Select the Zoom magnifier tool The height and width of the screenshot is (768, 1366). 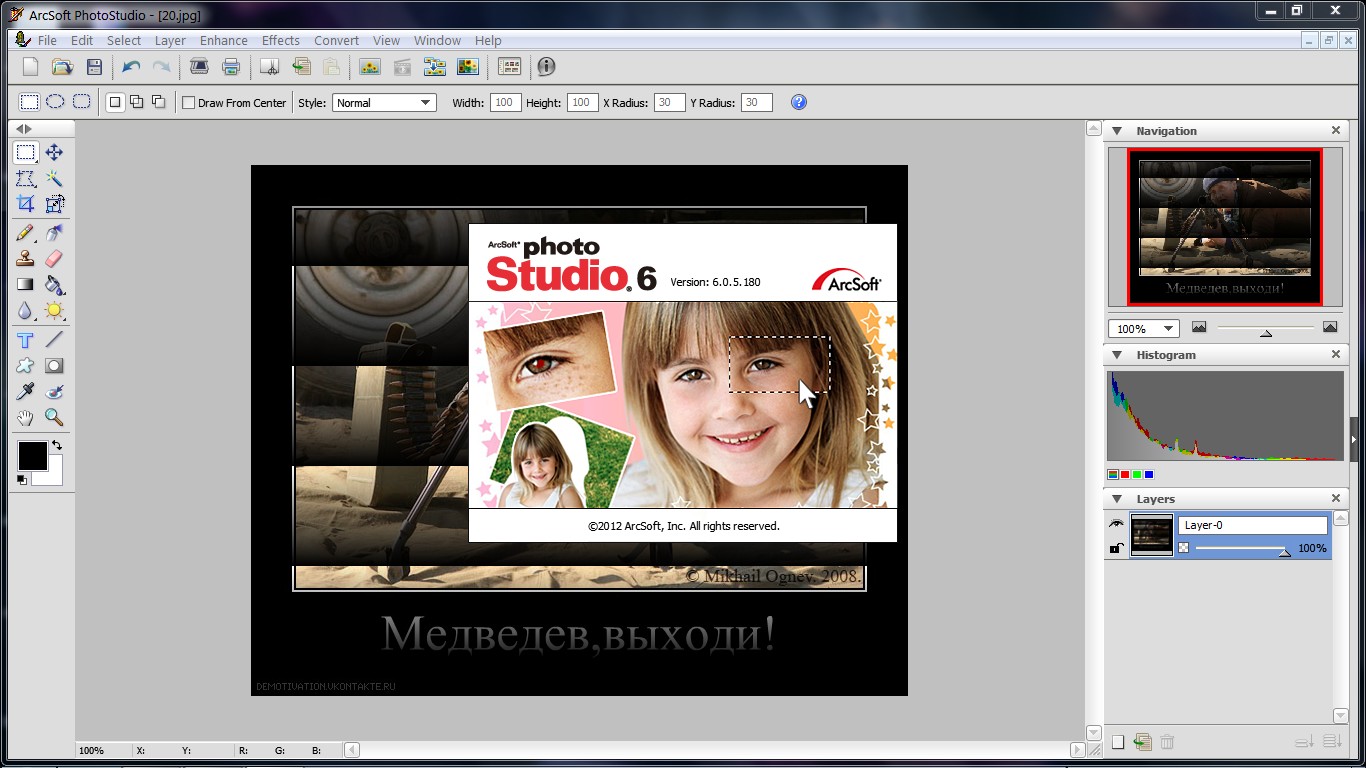(54, 417)
